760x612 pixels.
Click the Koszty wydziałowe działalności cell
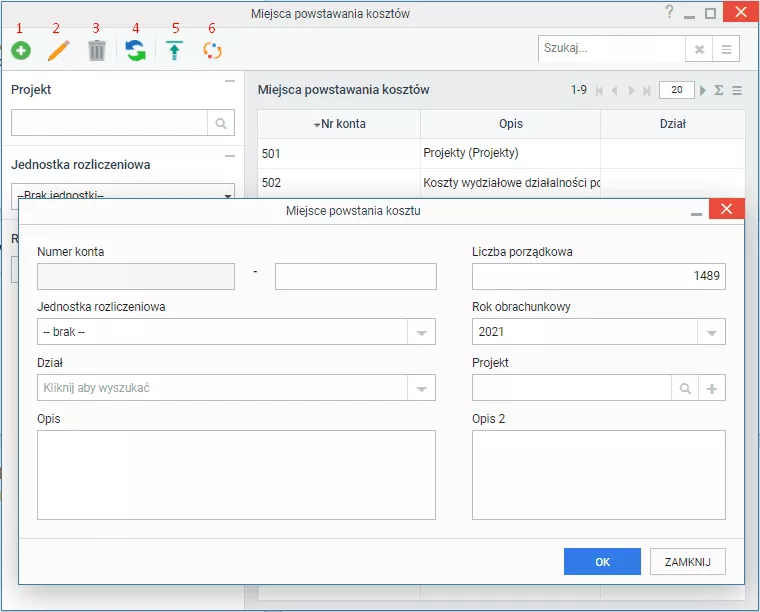(x=510, y=183)
